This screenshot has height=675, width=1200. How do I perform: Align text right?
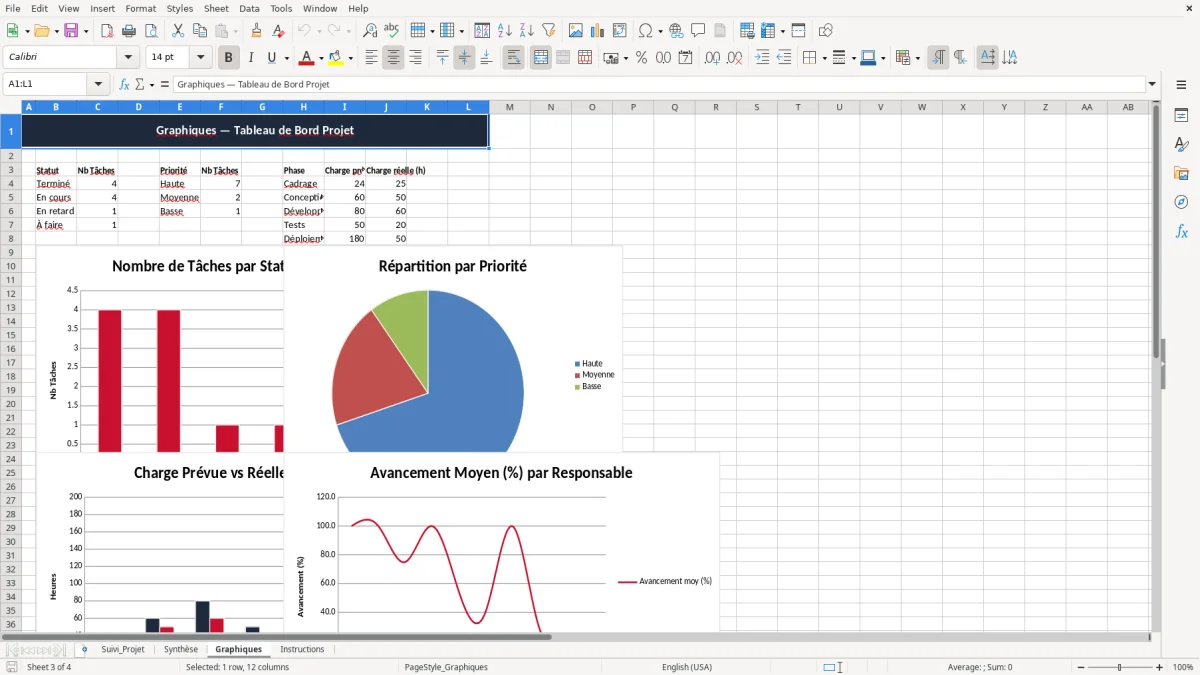415,58
